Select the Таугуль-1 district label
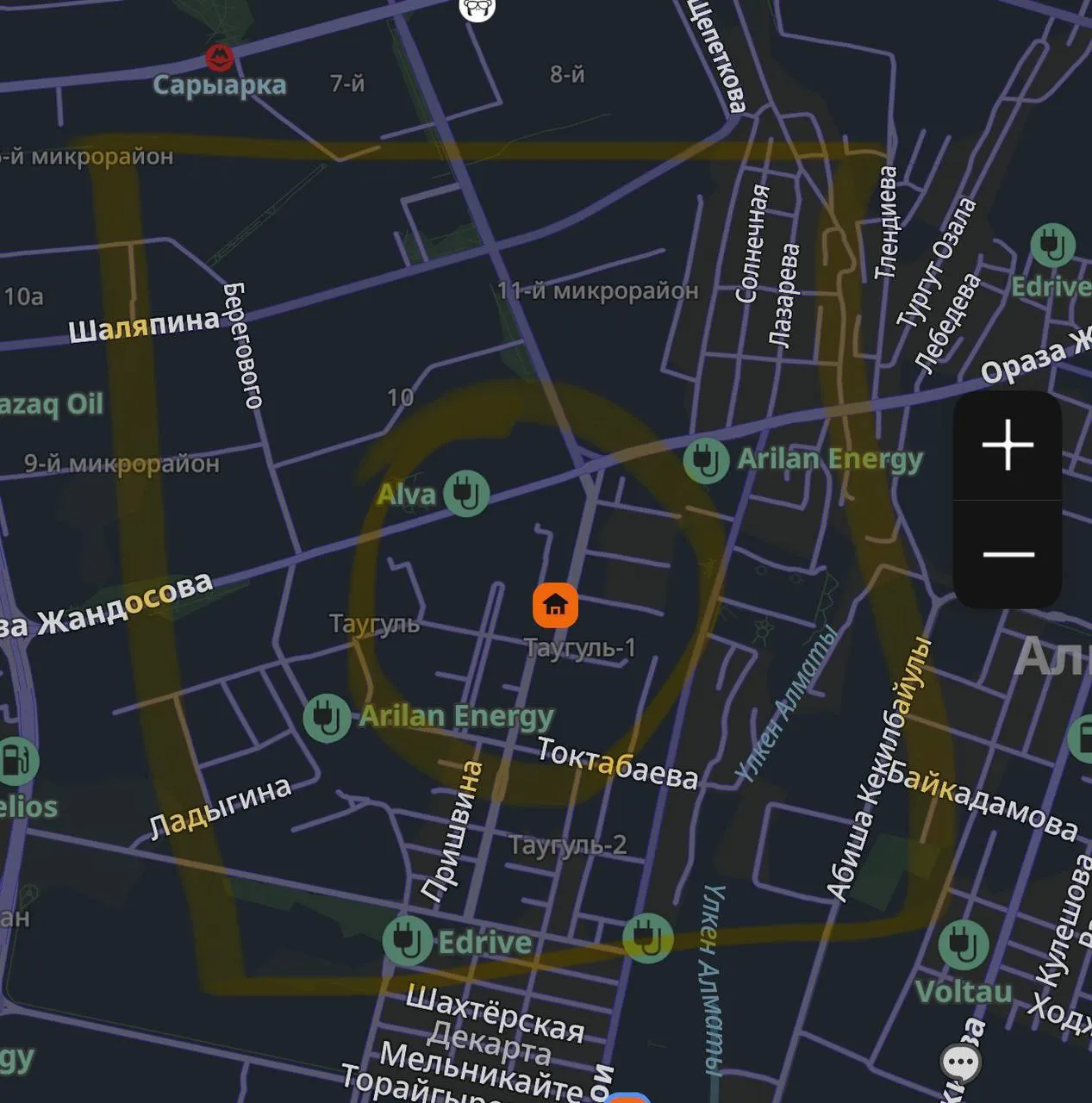The height and width of the screenshot is (1103, 1092). click(580, 647)
